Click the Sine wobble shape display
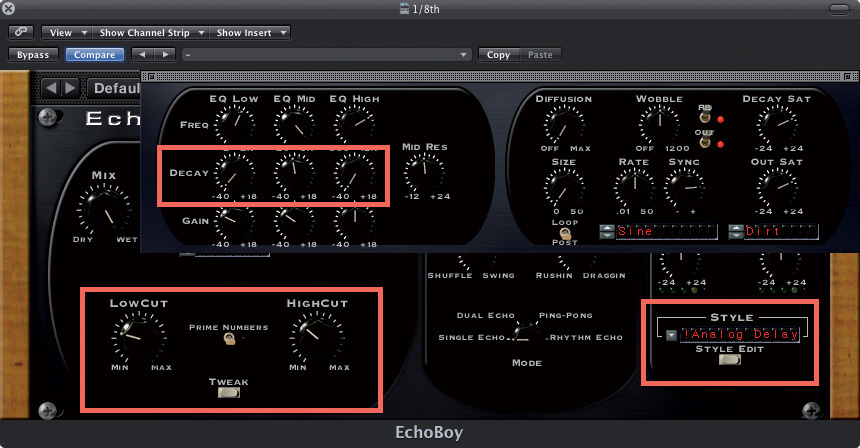This screenshot has height=448, width=860. (666, 231)
